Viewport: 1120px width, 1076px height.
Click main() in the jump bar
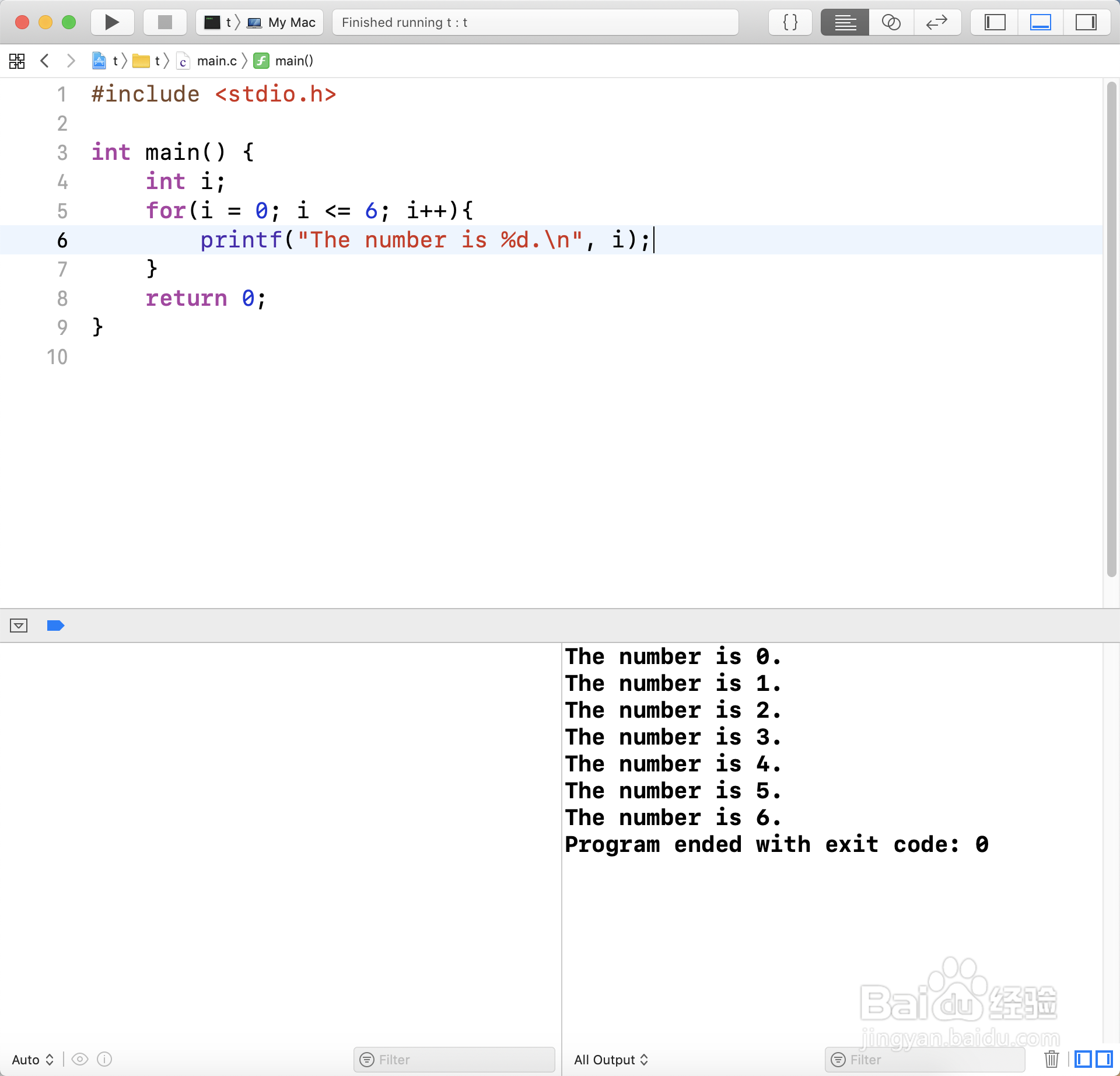(x=293, y=61)
